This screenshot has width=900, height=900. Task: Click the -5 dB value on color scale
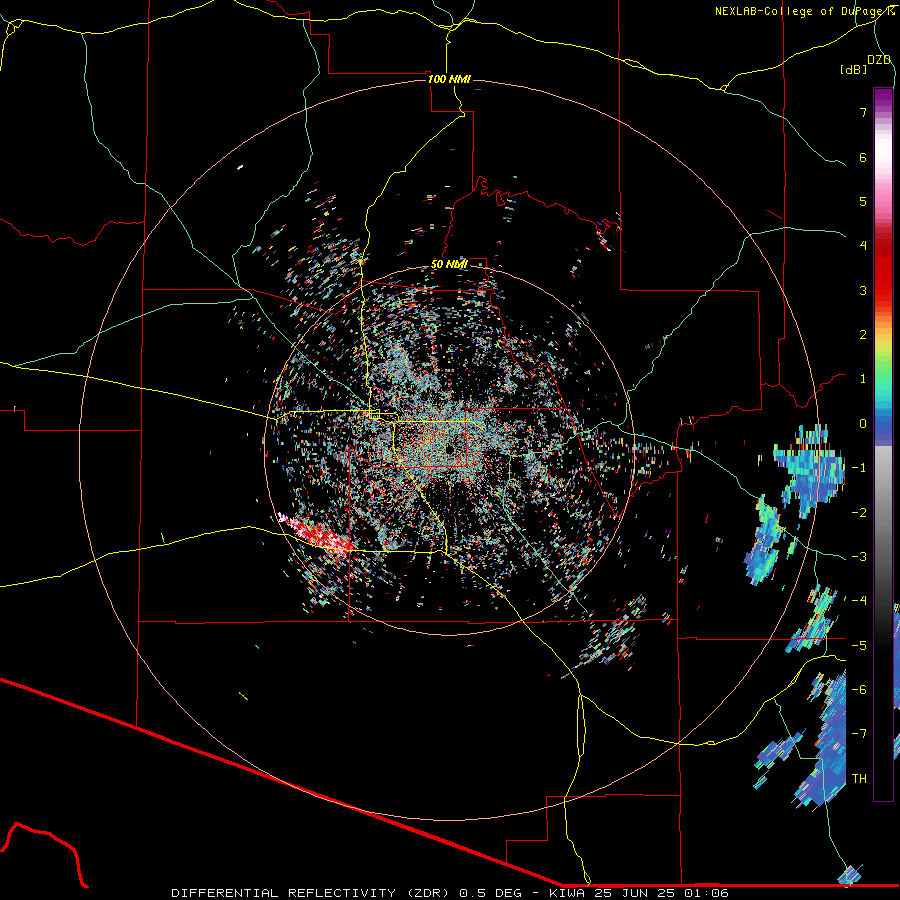[859, 646]
